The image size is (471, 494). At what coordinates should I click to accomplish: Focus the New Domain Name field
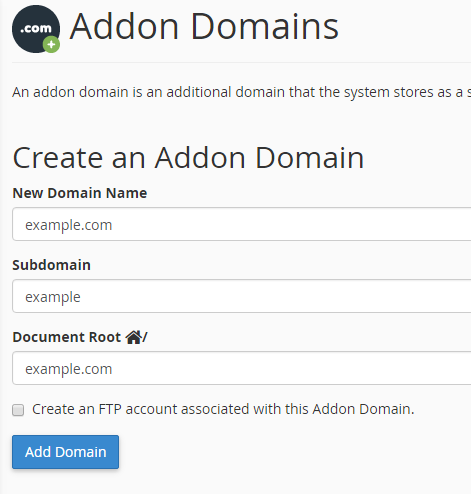[x=241, y=224]
